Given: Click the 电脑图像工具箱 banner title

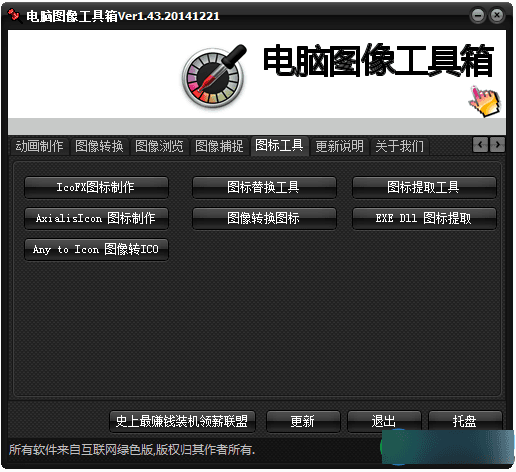Looking at the screenshot, I should pos(378,61).
